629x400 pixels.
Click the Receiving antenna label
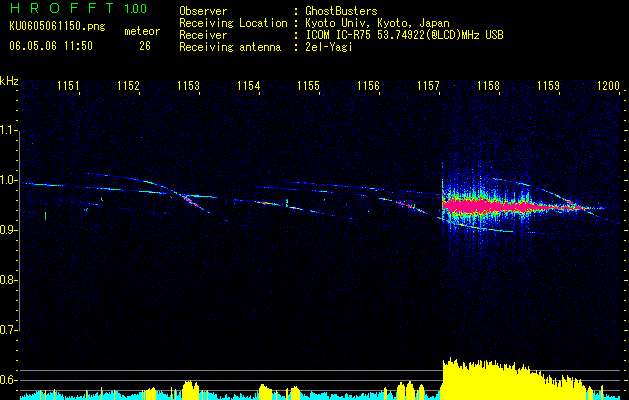230,48
